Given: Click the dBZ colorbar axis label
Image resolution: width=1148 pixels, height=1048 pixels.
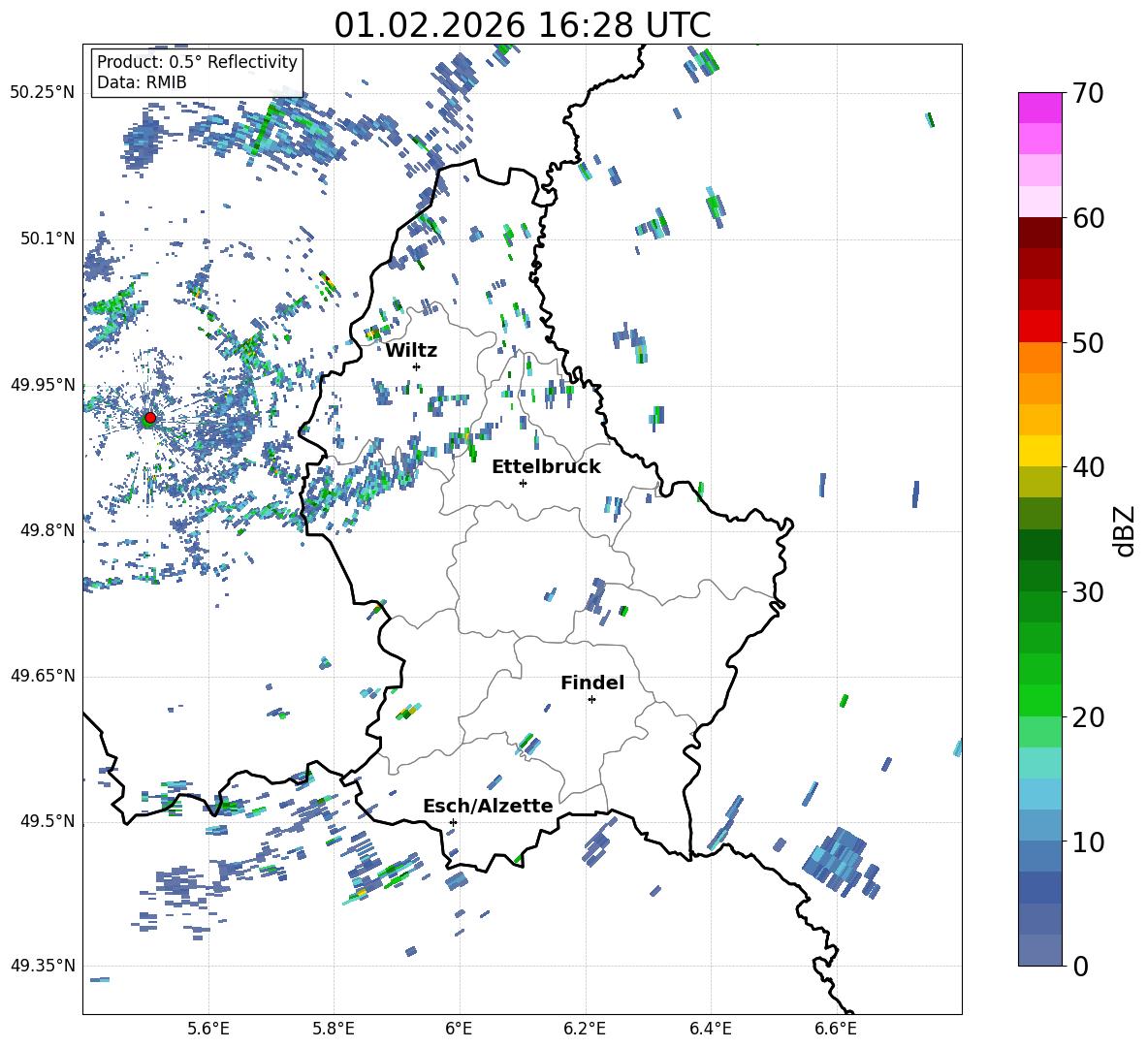Looking at the screenshot, I should click(x=1125, y=531).
